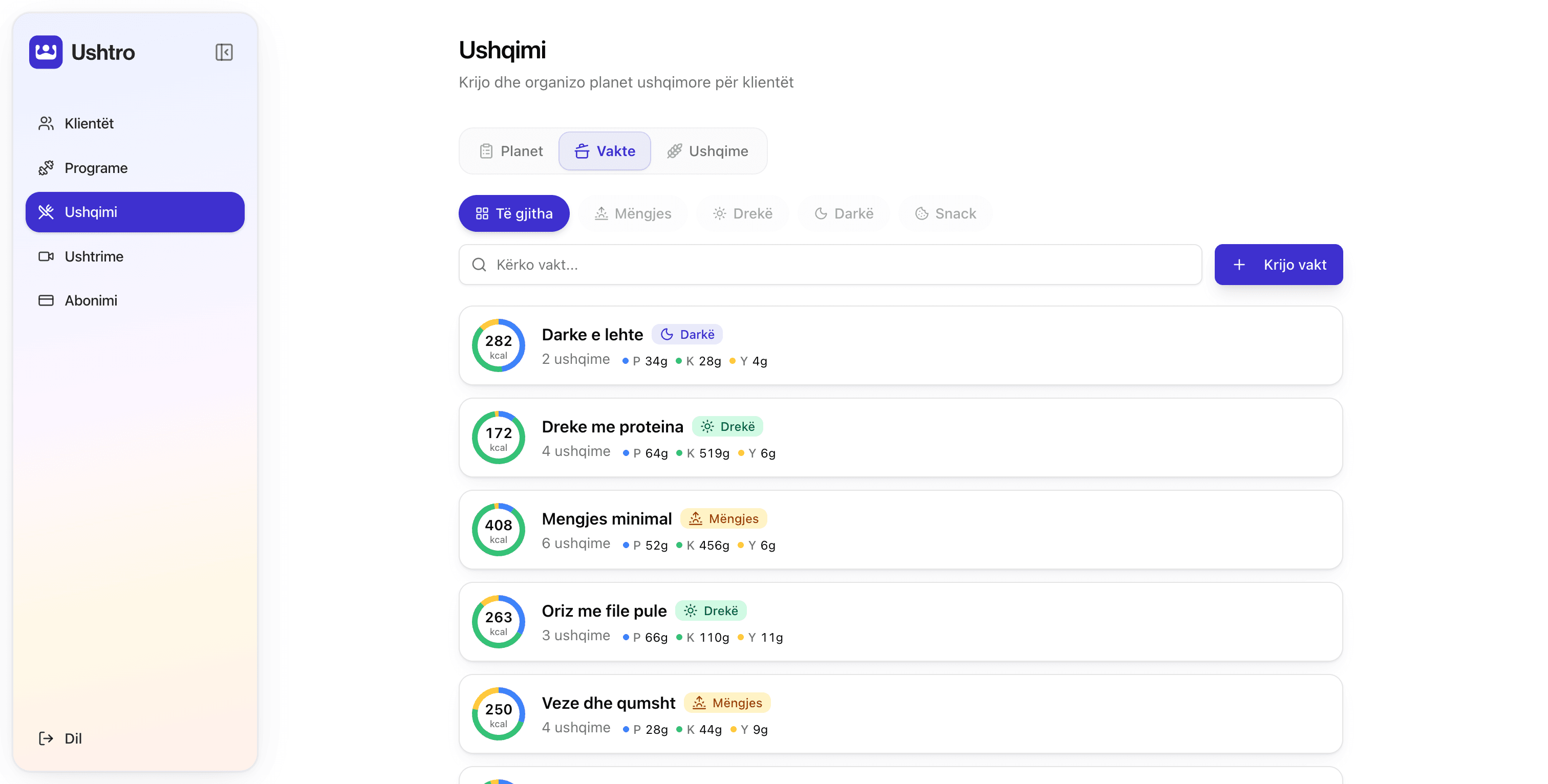The image size is (1548, 784).
Task: Open the Darke e lehte meal
Action: [900, 345]
